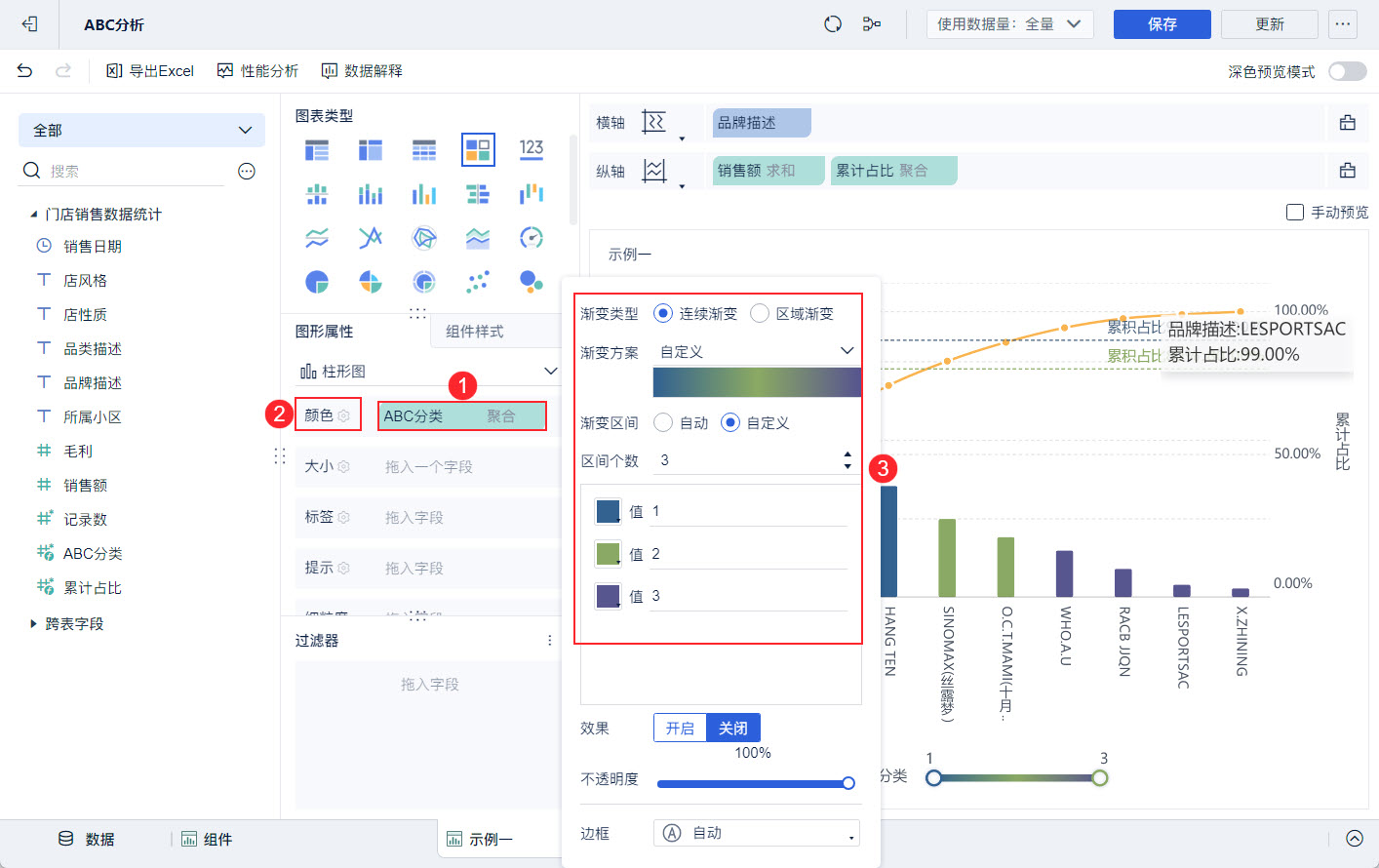The height and width of the screenshot is (868, 1379).
Task: Select the grouped table chart type
Action: pos(317,150)
